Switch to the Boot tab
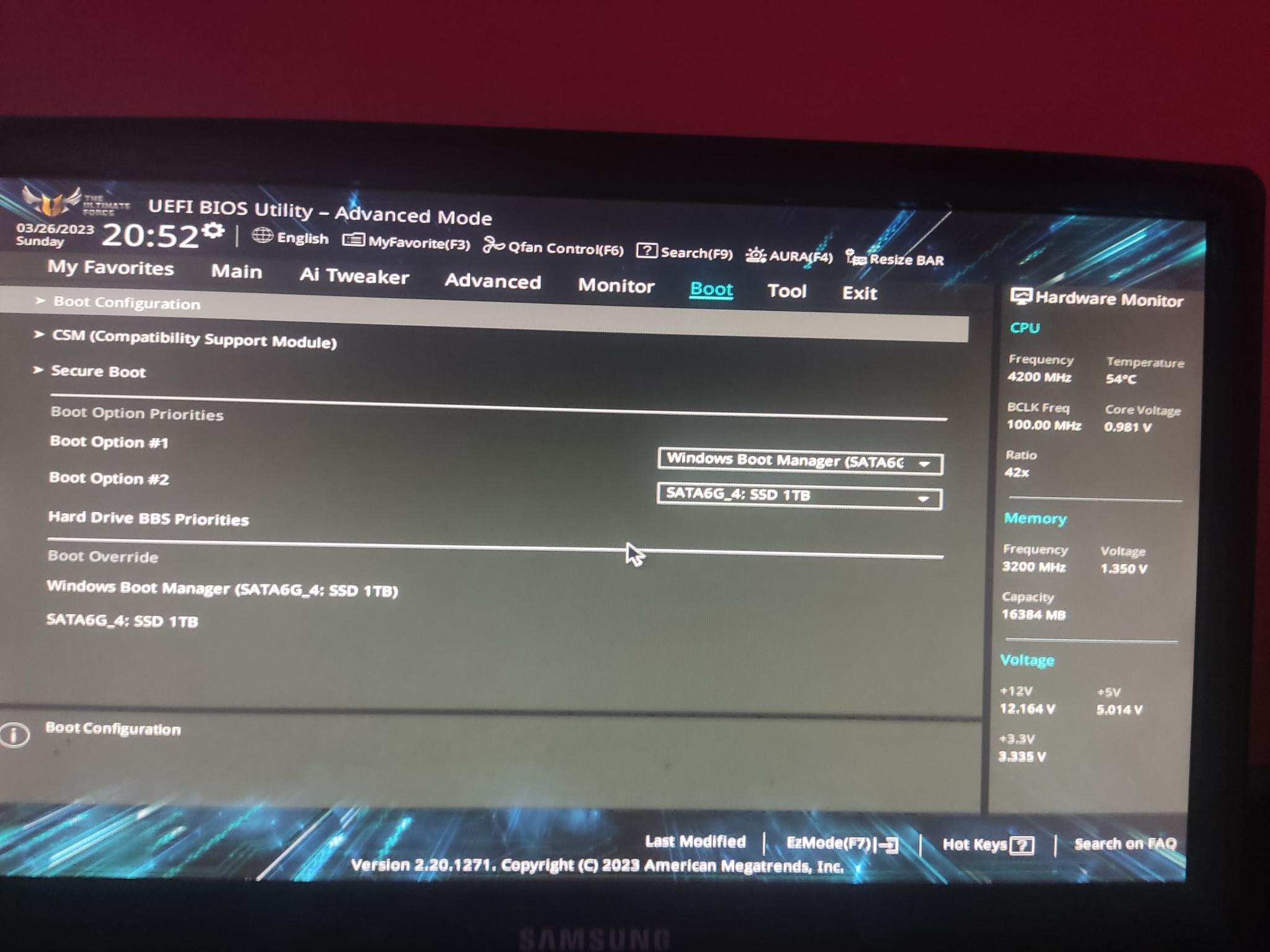This screenshot has height=952, width=1270. pos(710,290)
